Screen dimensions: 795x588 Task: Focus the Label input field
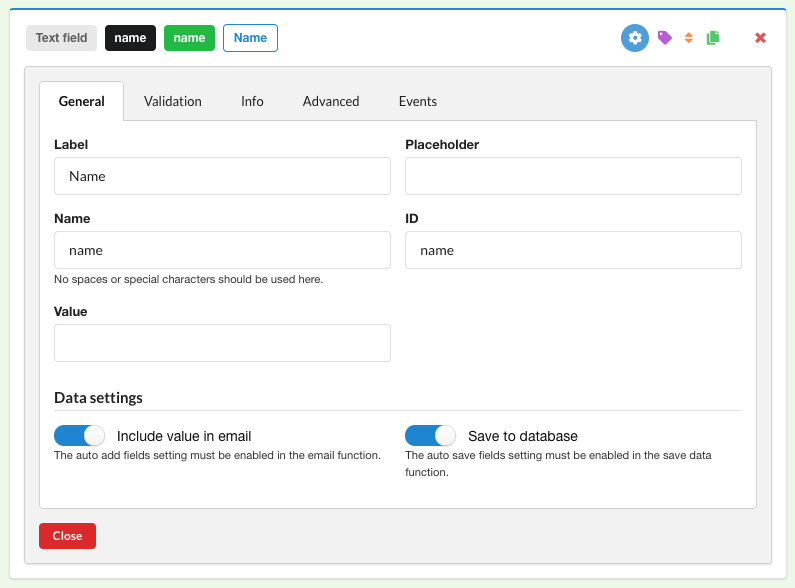click(222, 176)
